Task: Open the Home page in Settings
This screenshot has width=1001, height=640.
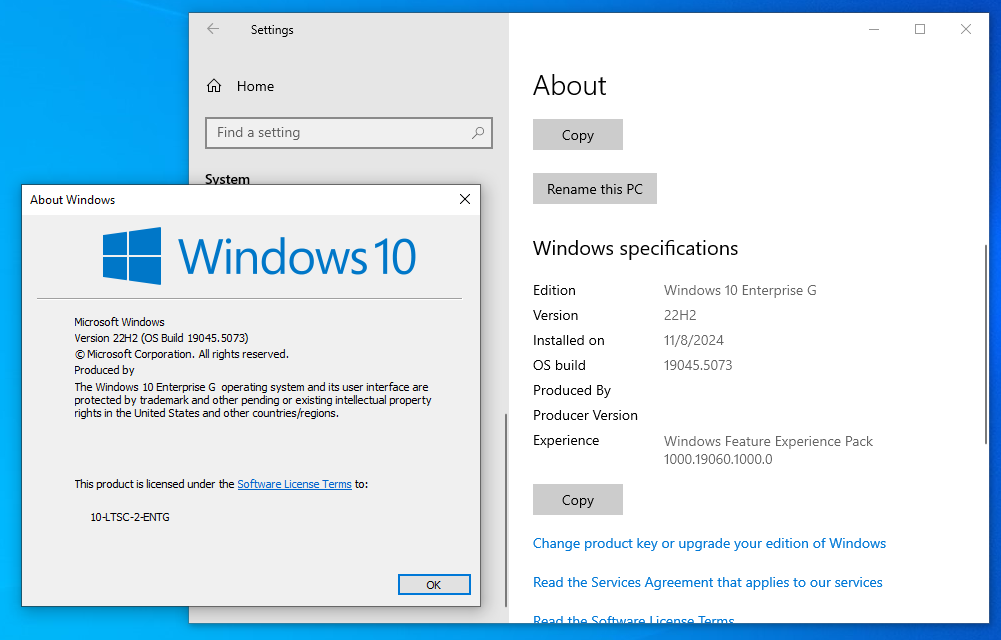Action: (240, 86)
